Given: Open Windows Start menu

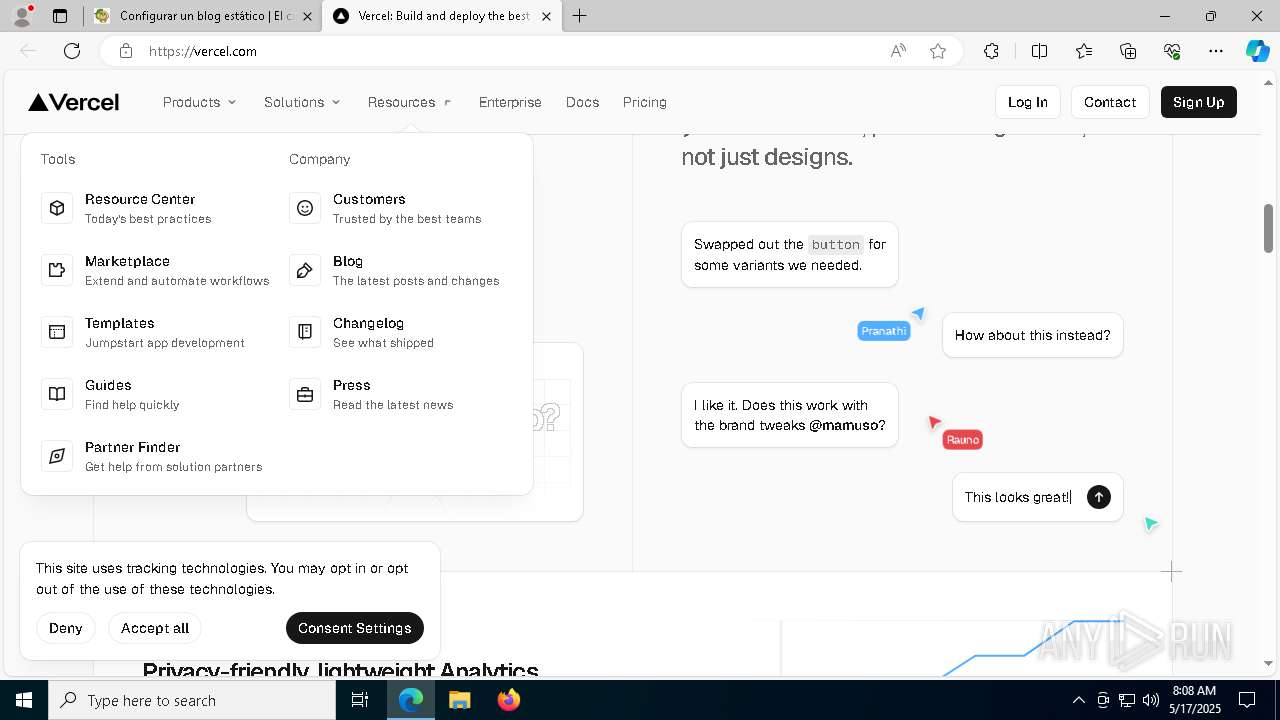Looking at the screenshot, I should [24, 700].
